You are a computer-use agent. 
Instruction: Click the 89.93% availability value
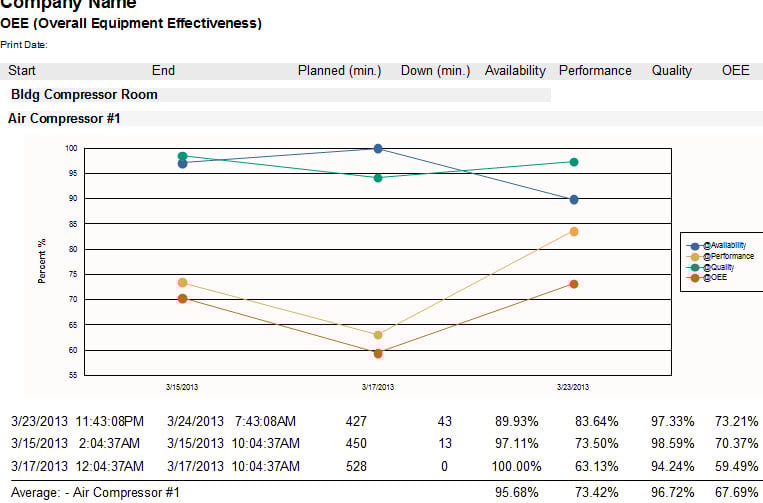tap(517, 421)
